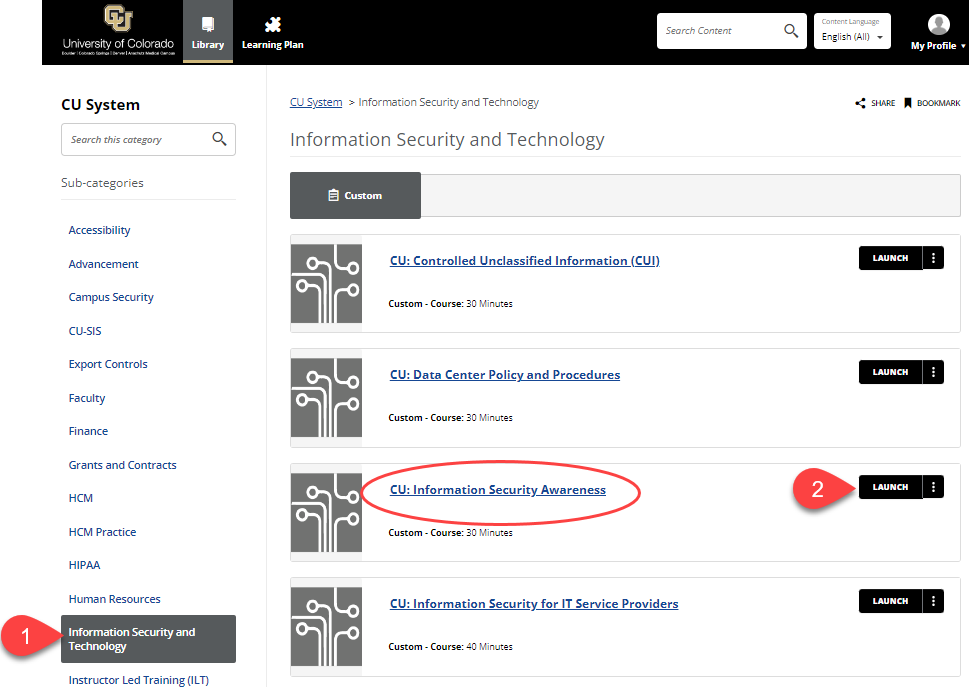The height and width of the screenshot is (687, 969).
Task: Open the three-dot menu for the CUI course
Action: point(932,257)
